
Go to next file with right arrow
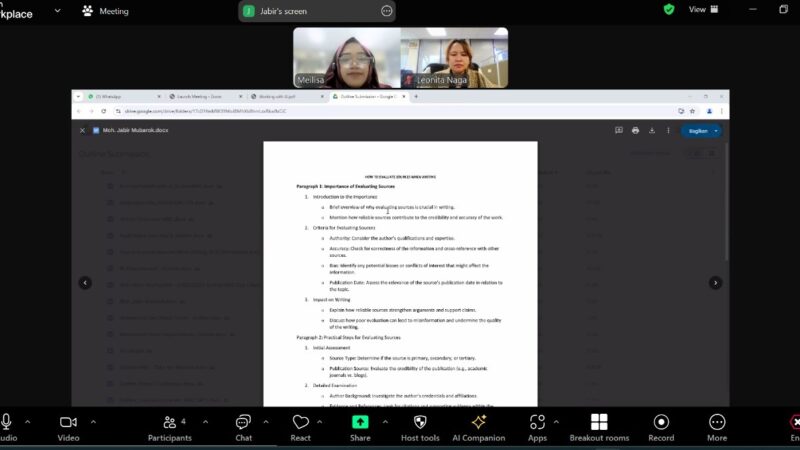(715, 283)
